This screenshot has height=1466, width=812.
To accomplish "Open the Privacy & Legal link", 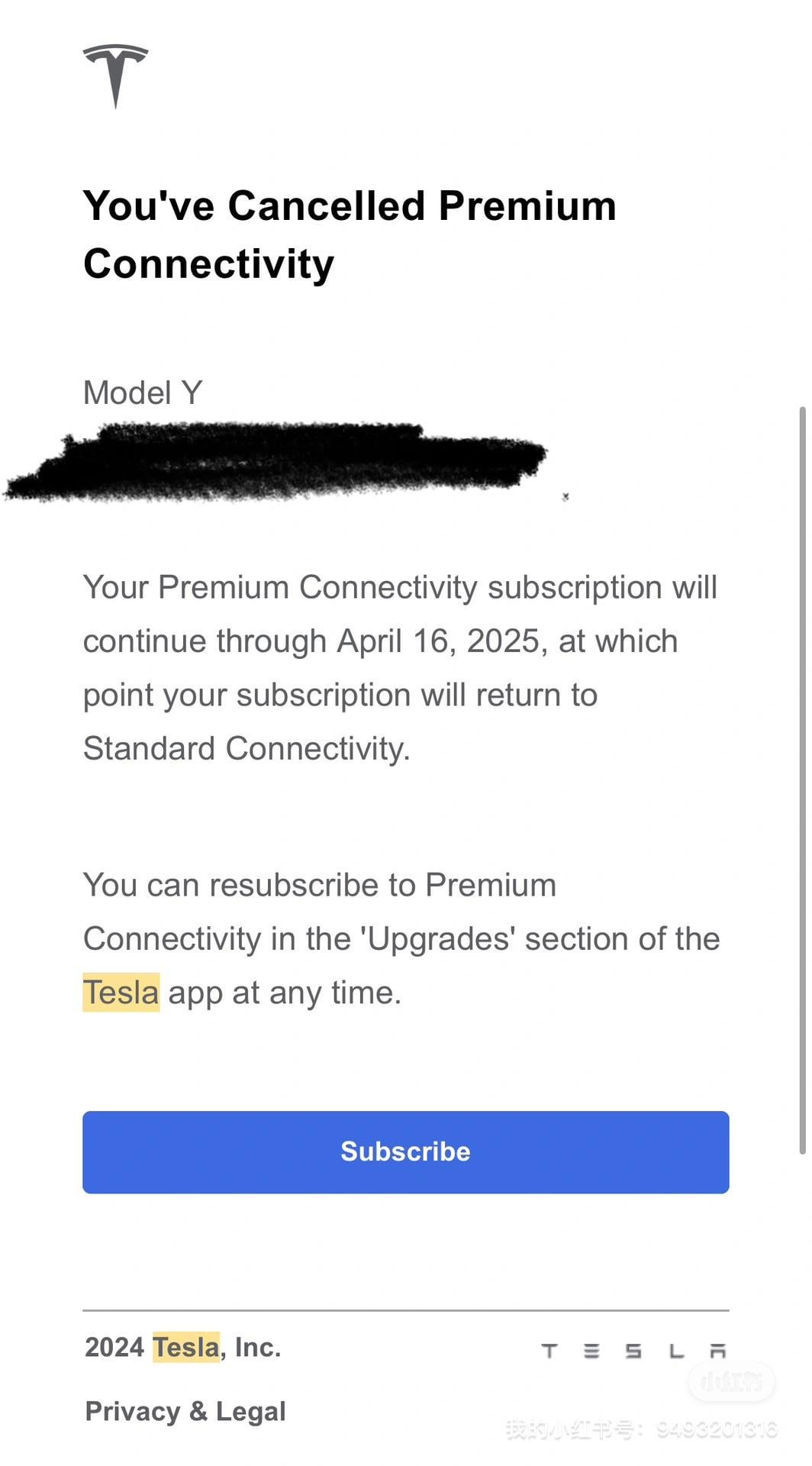I will pos(185,1411).
